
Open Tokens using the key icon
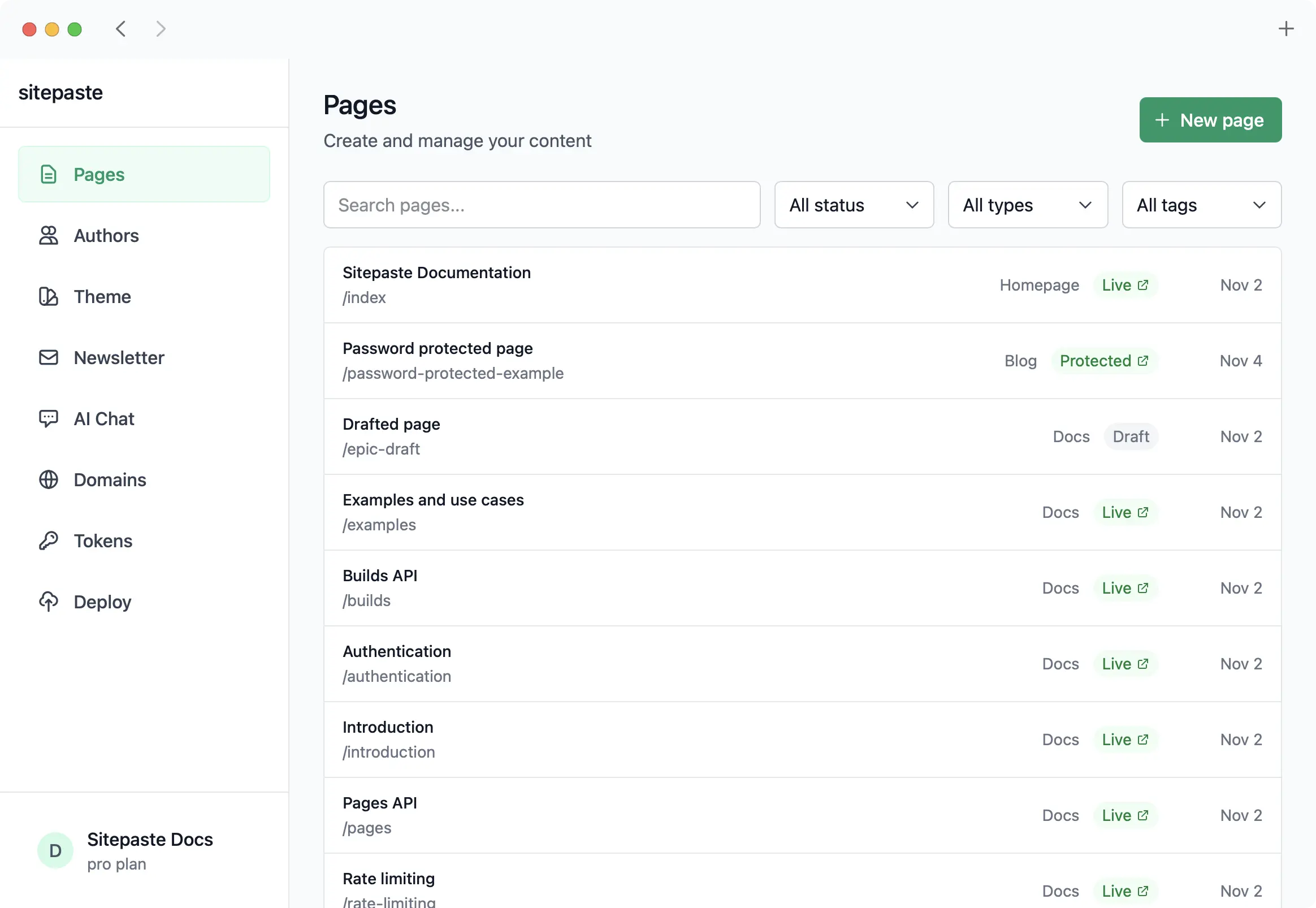tap(48, 541)
